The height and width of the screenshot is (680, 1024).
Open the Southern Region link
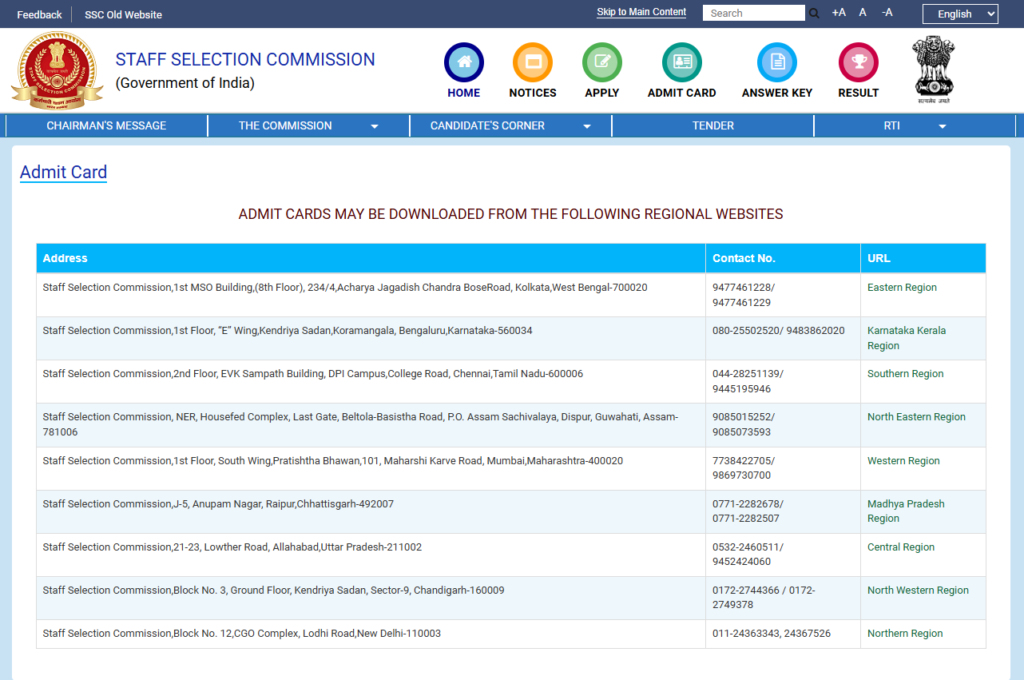click(905, 374)
